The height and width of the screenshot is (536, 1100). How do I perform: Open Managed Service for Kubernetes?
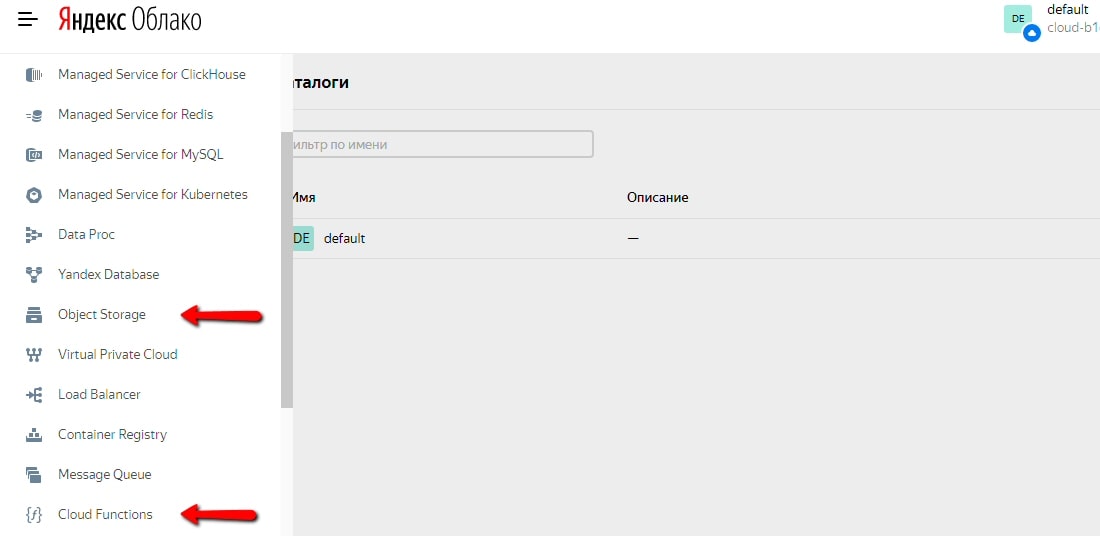pos(153,194)
